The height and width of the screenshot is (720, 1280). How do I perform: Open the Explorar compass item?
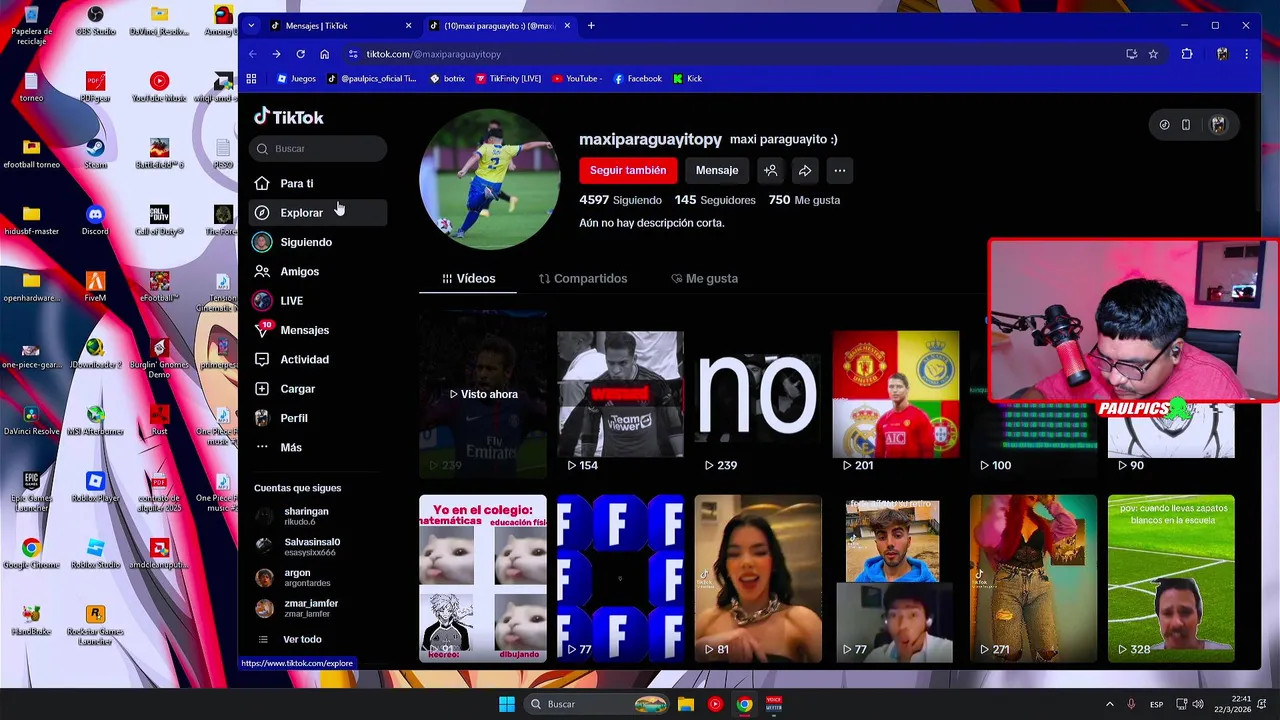pos(317,212)
